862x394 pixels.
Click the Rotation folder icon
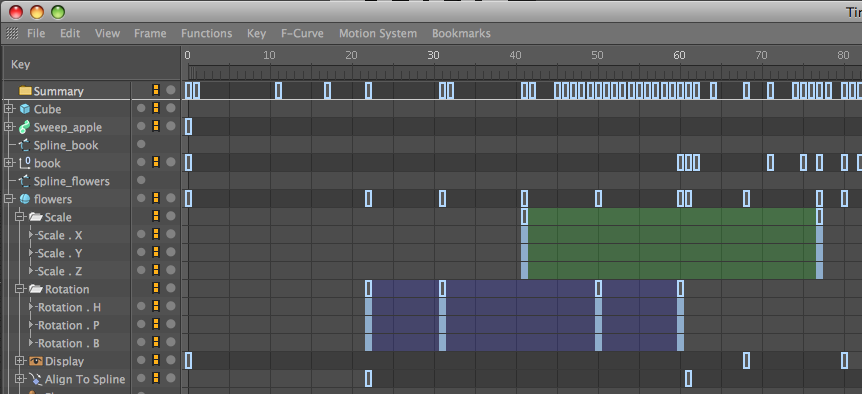(36, 288)
